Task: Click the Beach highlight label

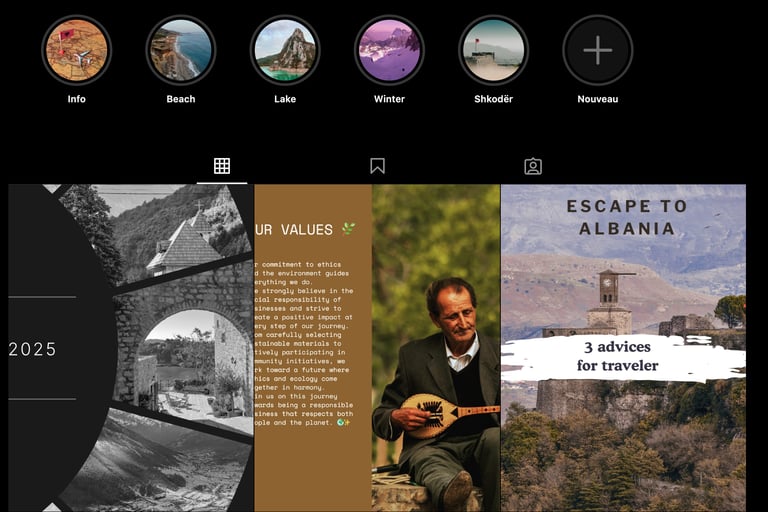Action: click(x=181, y=99)
